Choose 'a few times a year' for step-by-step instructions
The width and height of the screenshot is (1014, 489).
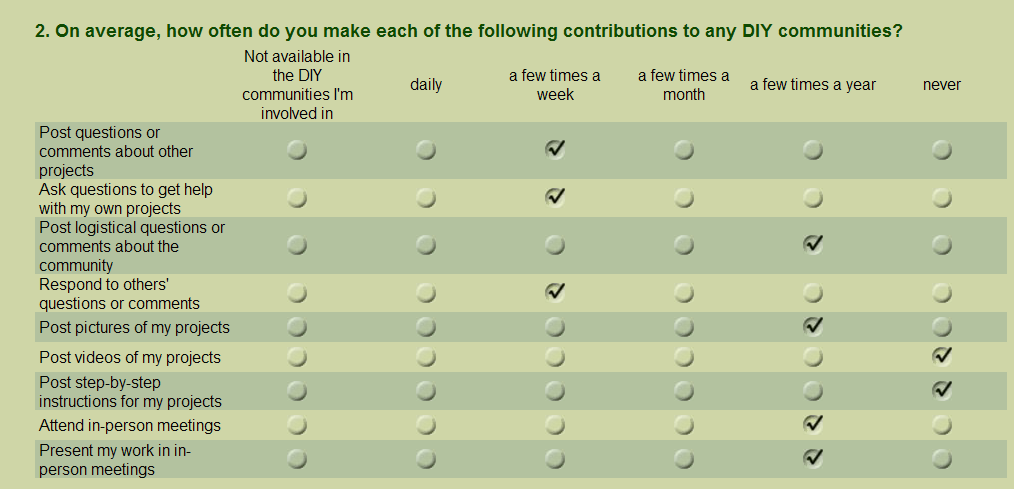pos(813,391)
